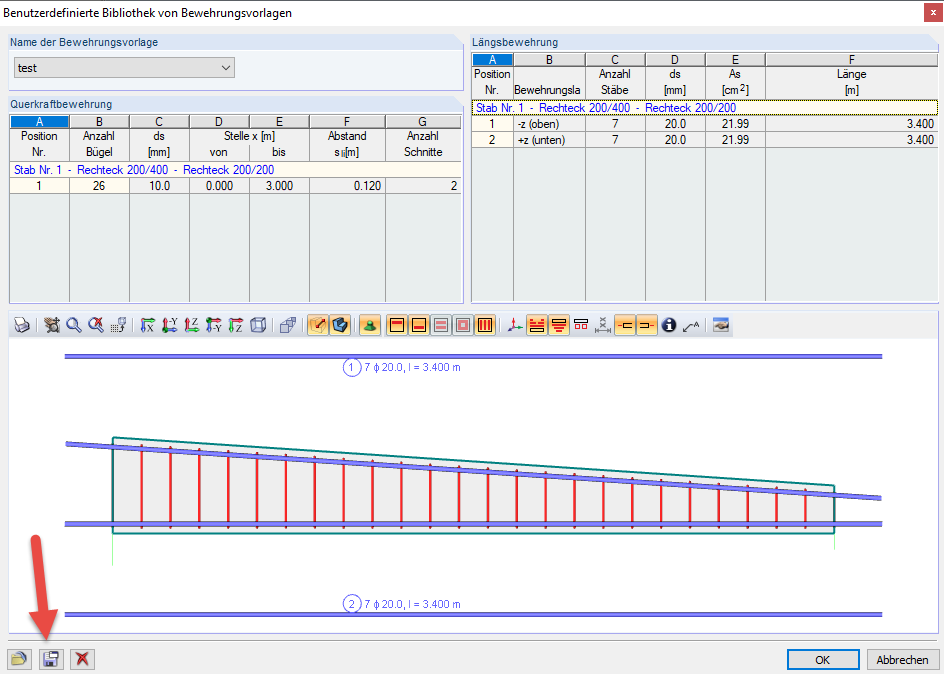Click the grid selection arrow icon

118,326
